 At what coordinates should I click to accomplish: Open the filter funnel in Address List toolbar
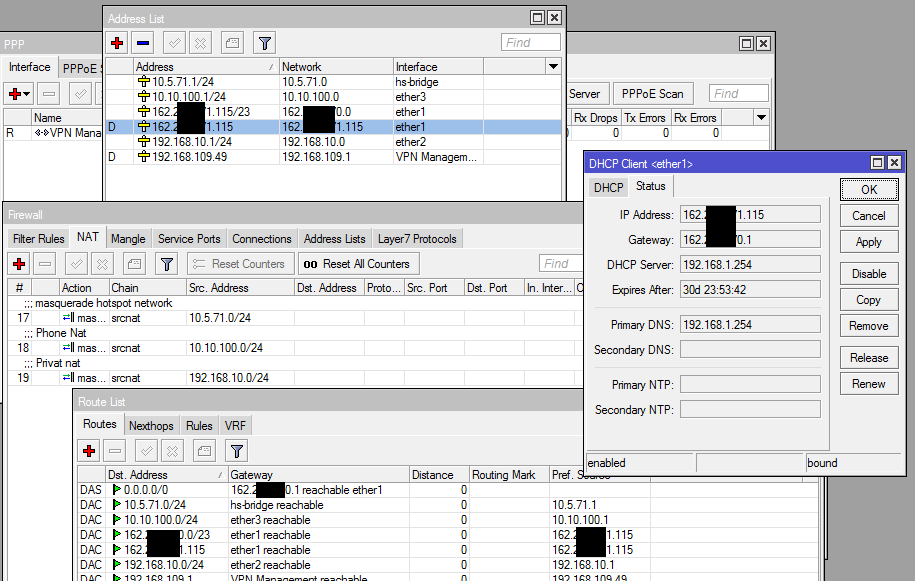[264, 43]
